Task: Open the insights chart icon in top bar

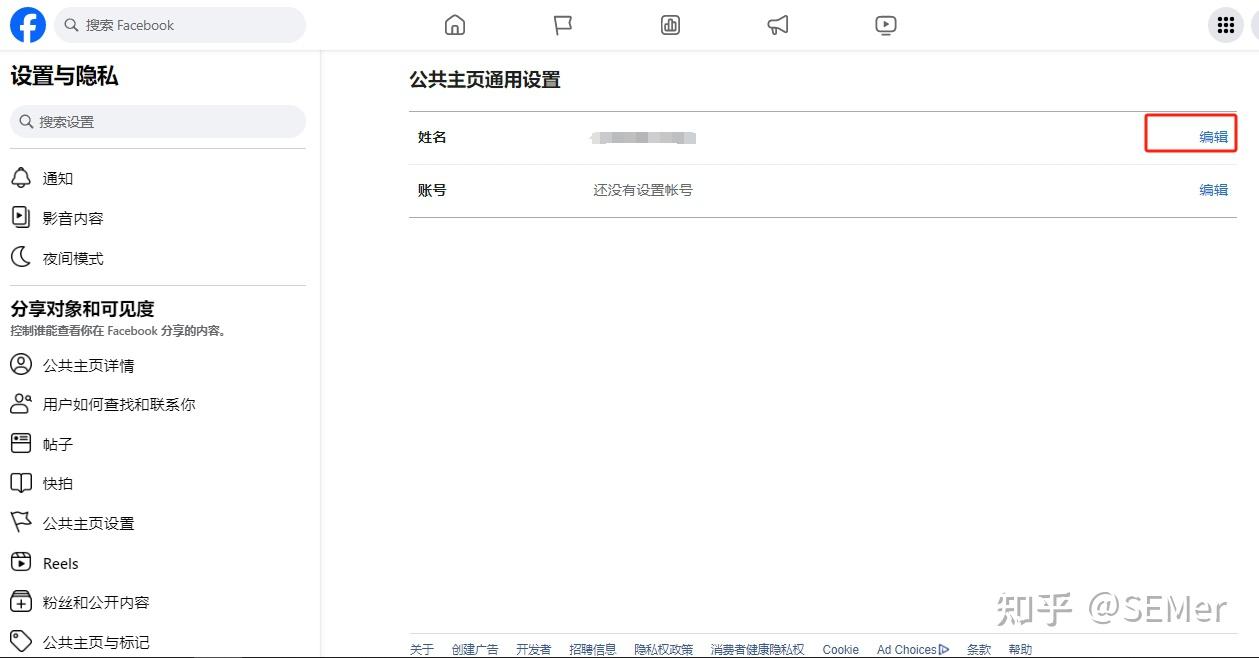Action: tap(671, 25)
